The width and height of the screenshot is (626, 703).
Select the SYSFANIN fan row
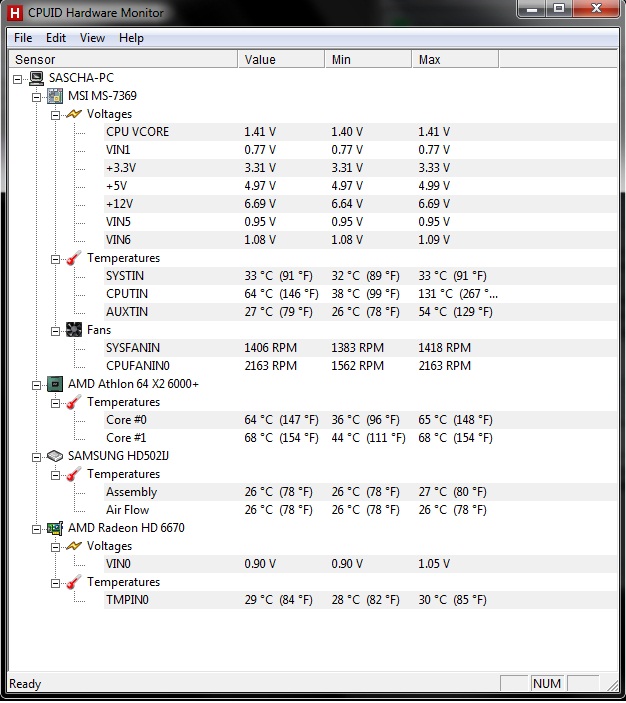[x=360, y=348]
